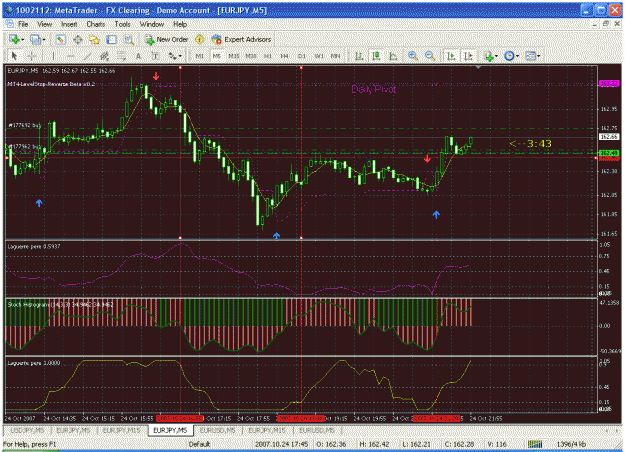Click the chart shift triangle marker at chart top

pyautogui.click(x=478, y=67)
